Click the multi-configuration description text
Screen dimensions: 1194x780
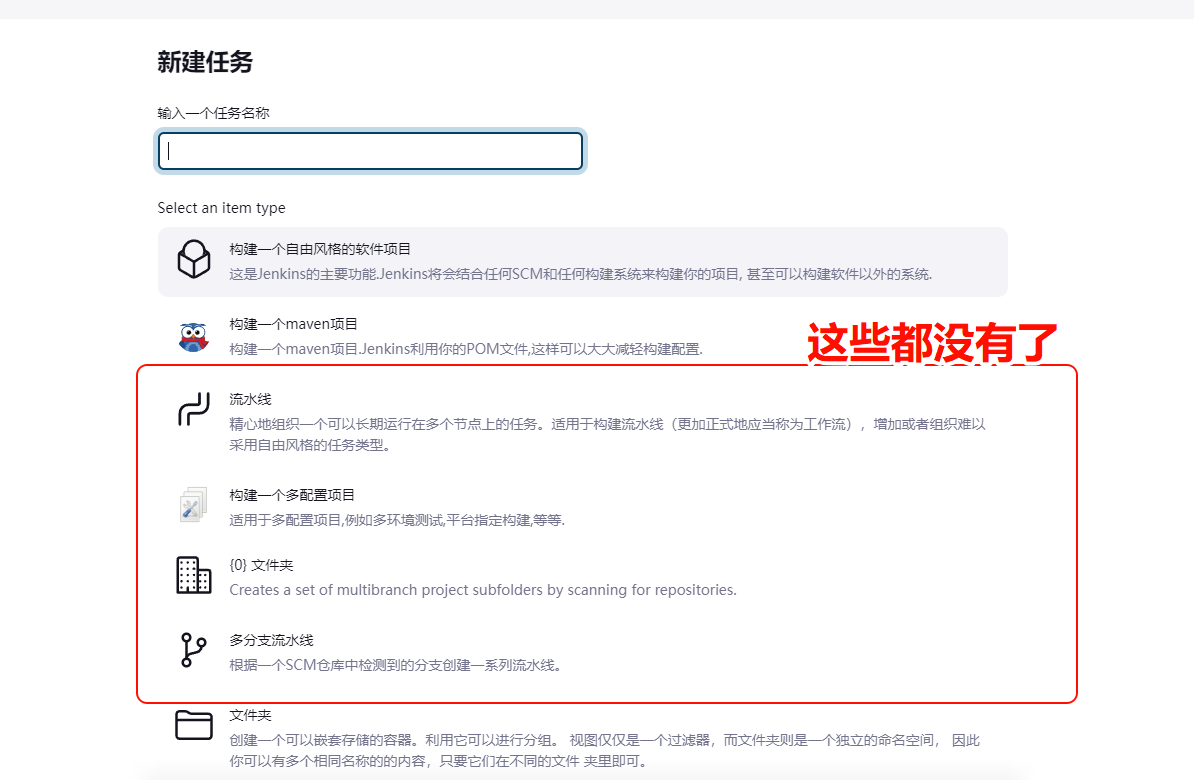(x=397, y=520)
